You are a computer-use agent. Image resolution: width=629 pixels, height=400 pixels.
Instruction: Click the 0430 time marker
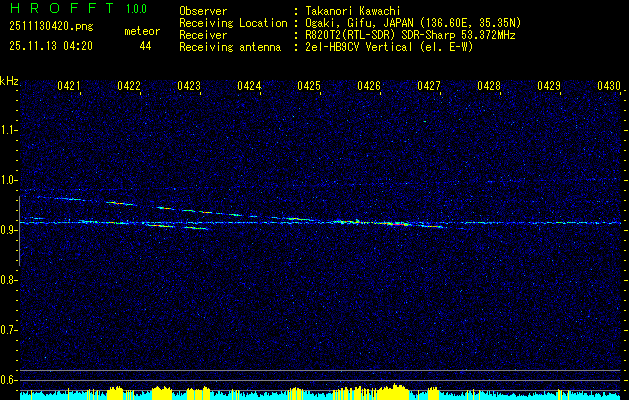[x=609, y=87]
